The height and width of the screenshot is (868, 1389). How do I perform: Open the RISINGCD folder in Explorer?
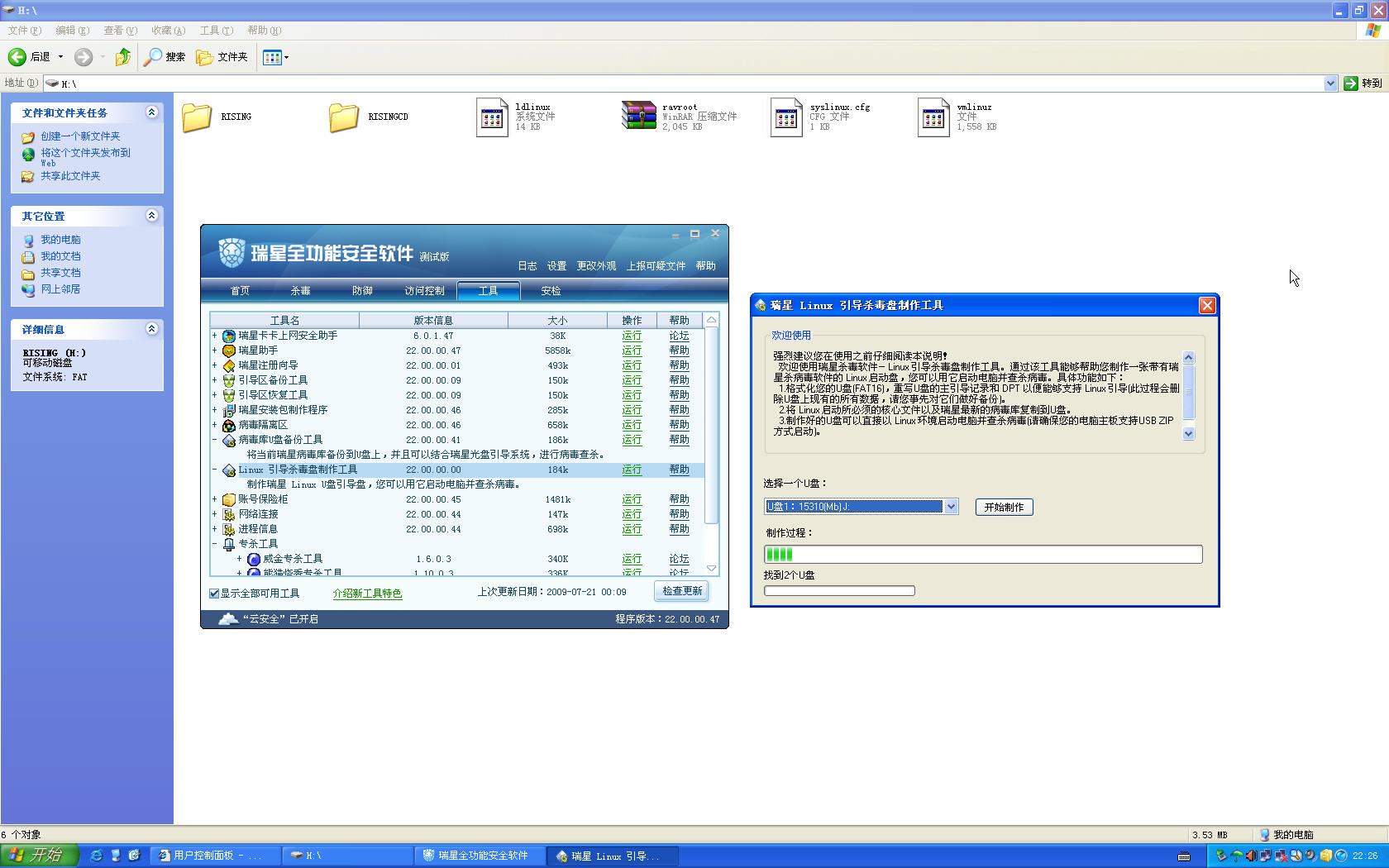pos(344,117)
